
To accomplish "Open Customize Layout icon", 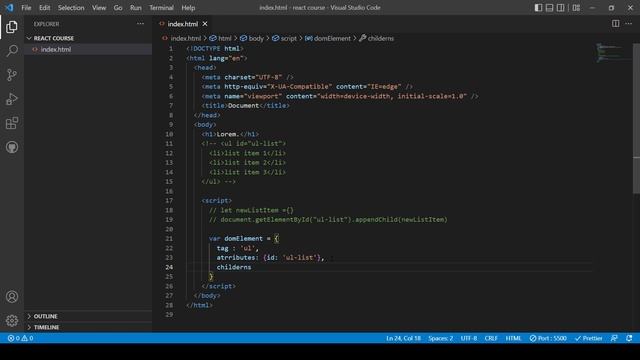I will pyautogui.click(x=576, y=7).
